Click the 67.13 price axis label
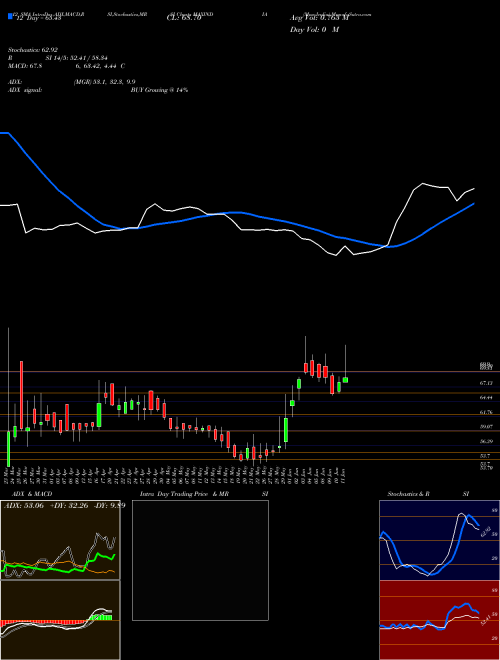This screenshot has height=660, width=500. tap(486, 383)
